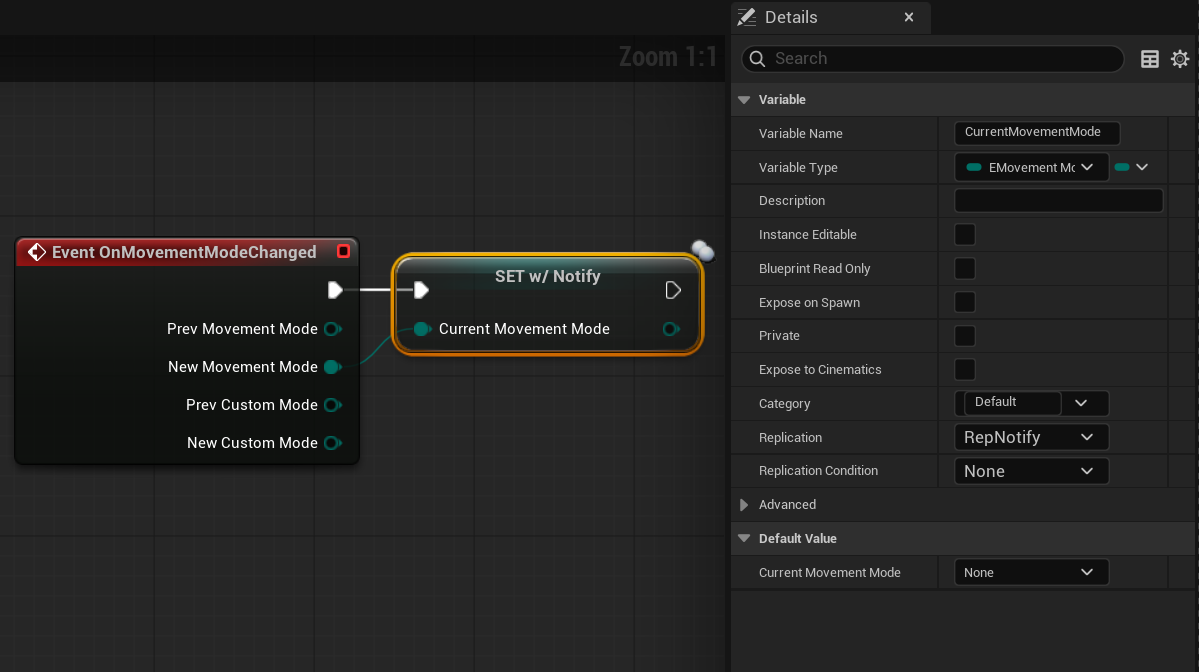The height and width of the screenshot is (672, 1199).
Task: Open the Property Matrix grid icon
Action: (x=1150, y=59)
